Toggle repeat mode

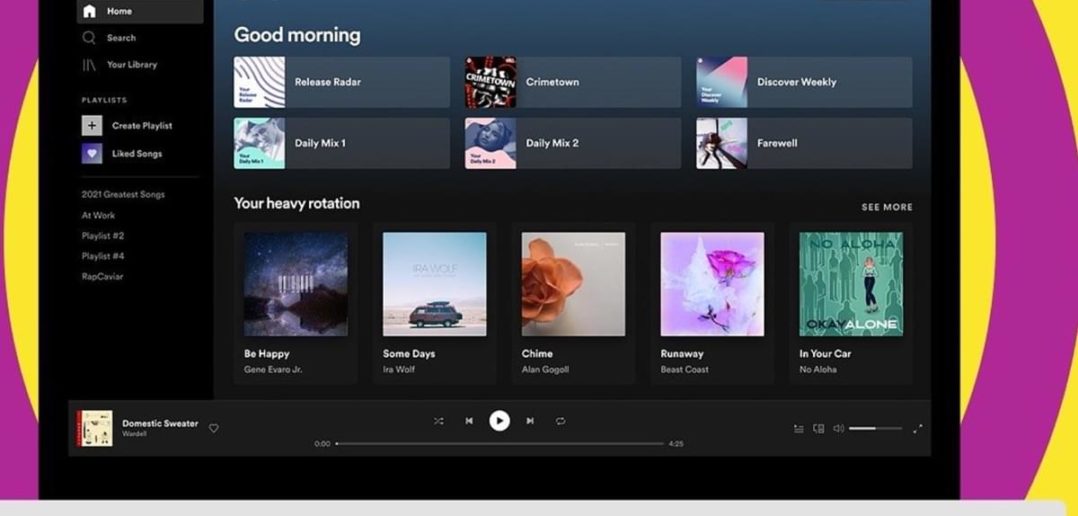pos(560,421)
